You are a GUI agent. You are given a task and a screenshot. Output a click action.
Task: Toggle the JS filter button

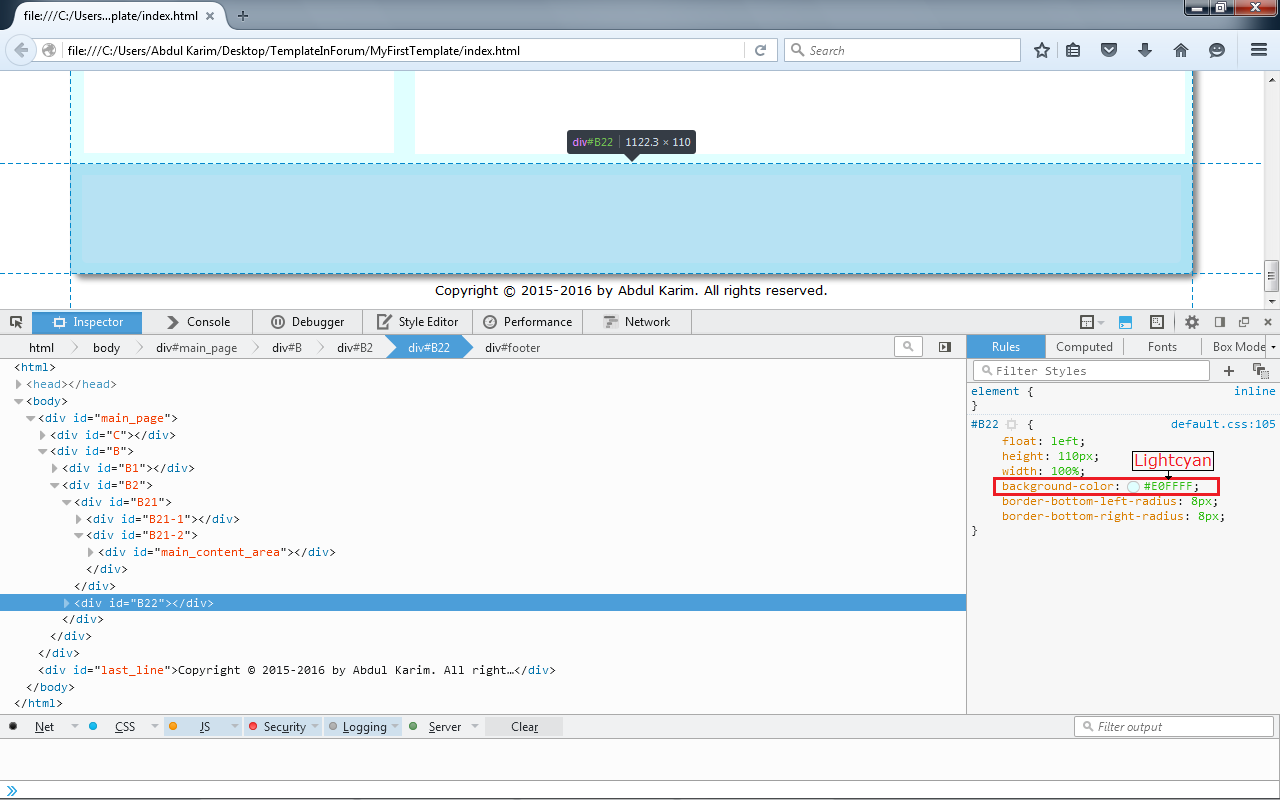tap(204, 727)
